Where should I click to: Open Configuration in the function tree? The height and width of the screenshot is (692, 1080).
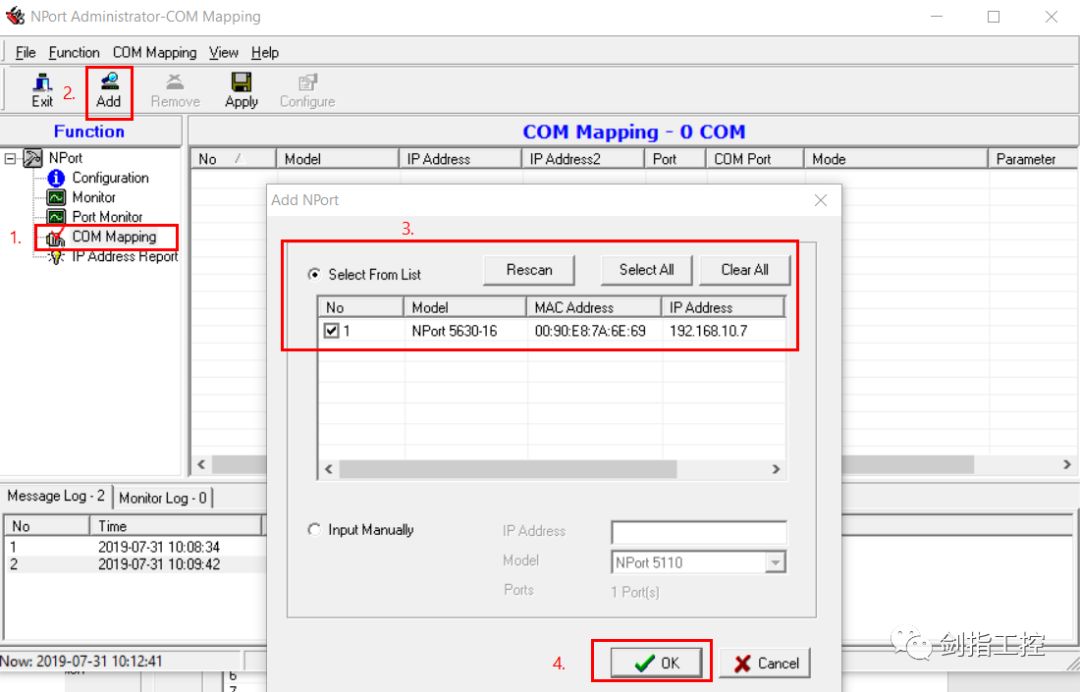click(x=110, y=178)
